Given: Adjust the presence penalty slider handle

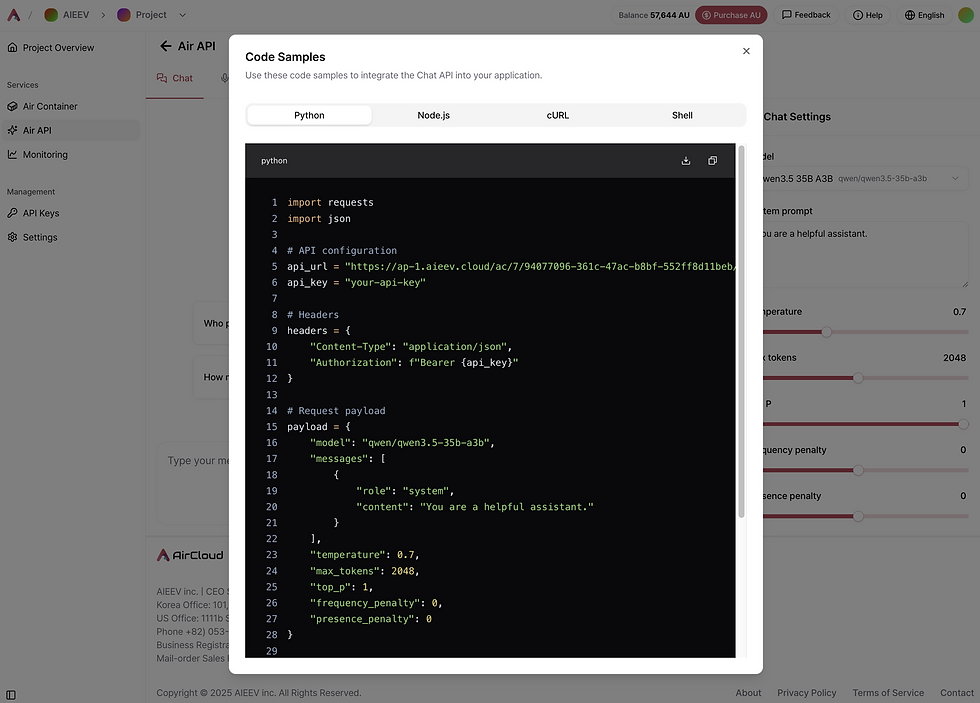Looking at the screenshot, I should [x=858, y=516].
